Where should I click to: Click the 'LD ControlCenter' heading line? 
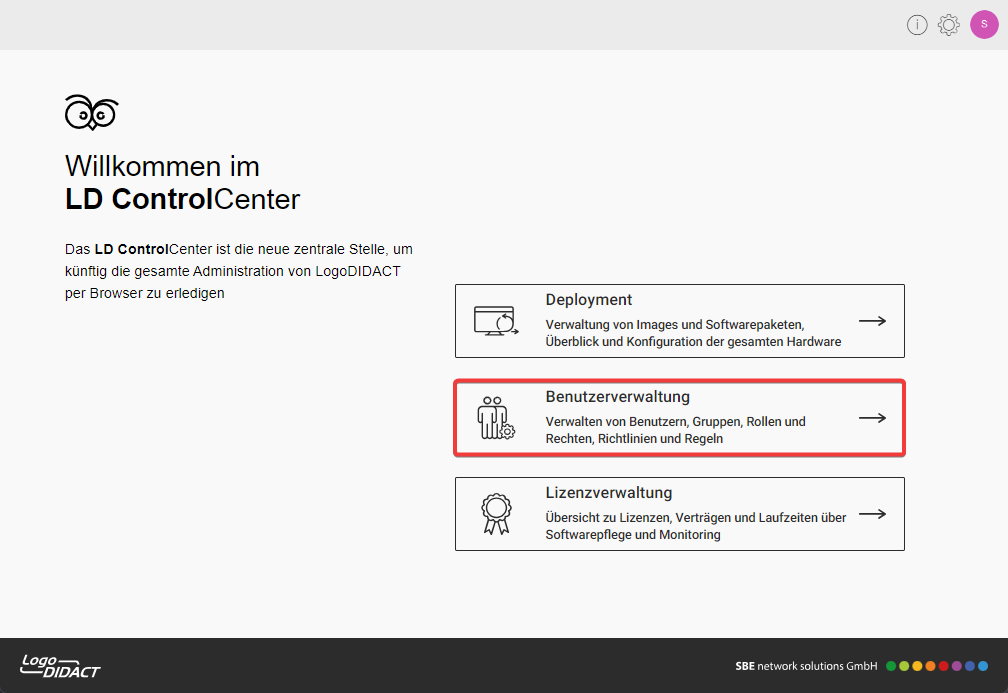pyautogui.click(x=183, y=199)
